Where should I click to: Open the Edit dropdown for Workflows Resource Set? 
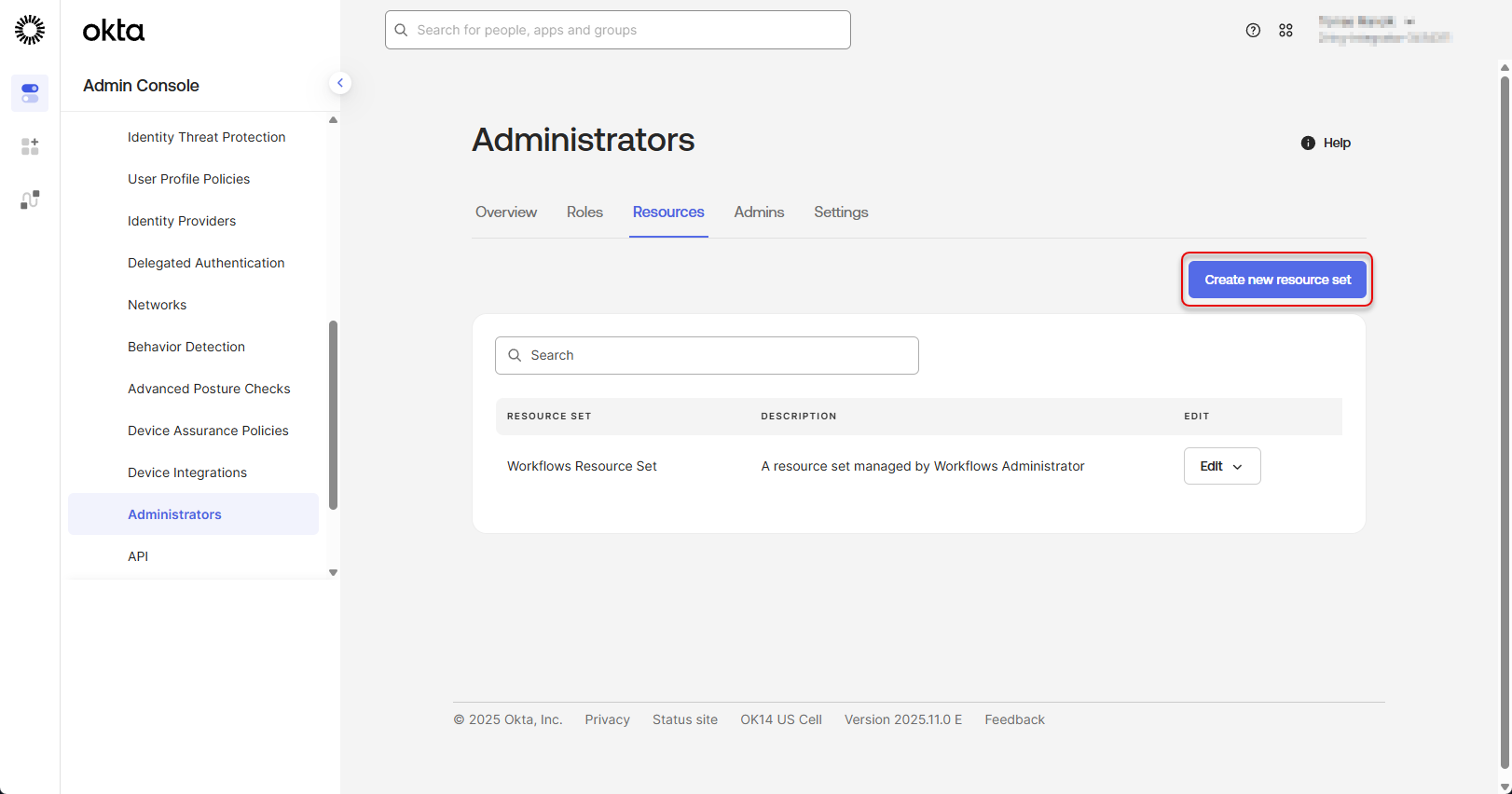(1221, 466)
